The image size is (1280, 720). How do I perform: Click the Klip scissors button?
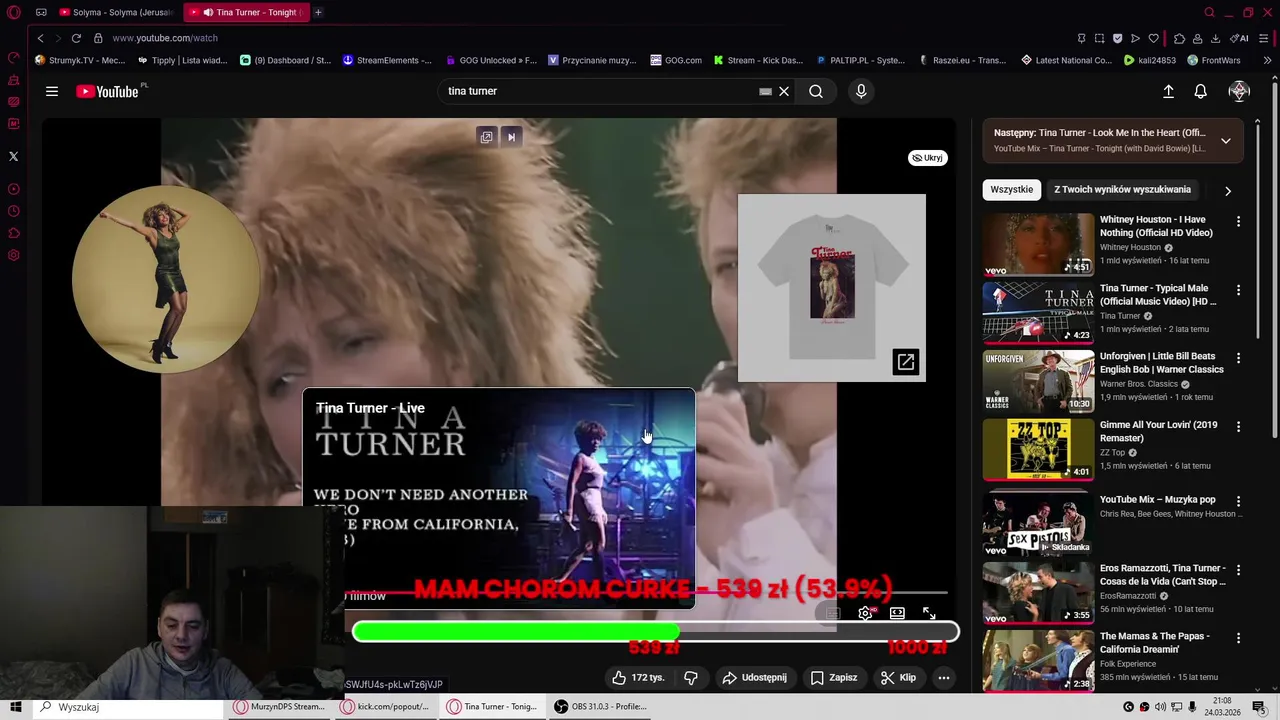click(898, 677)
